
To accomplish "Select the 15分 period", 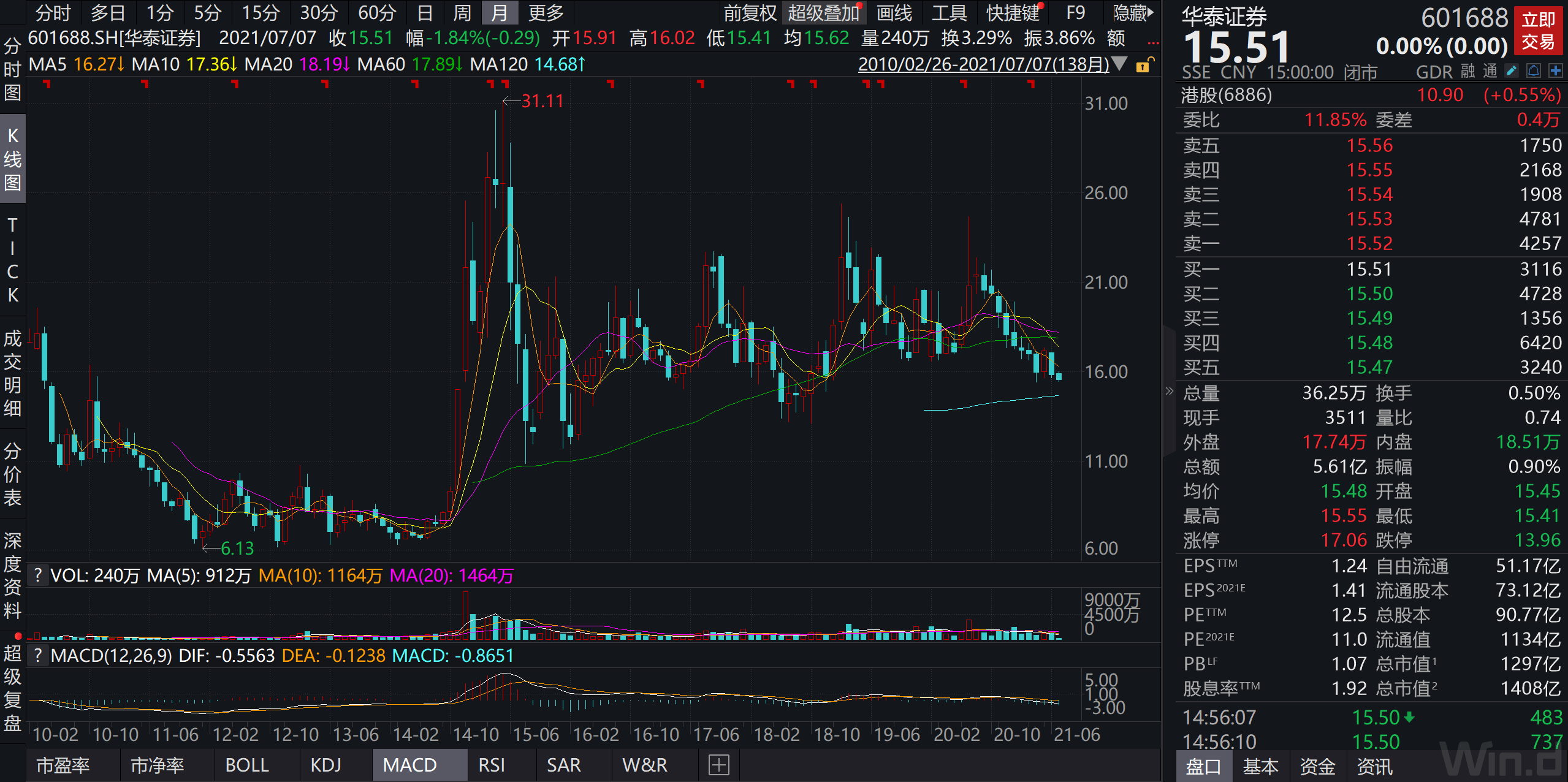I will [261, 13].
